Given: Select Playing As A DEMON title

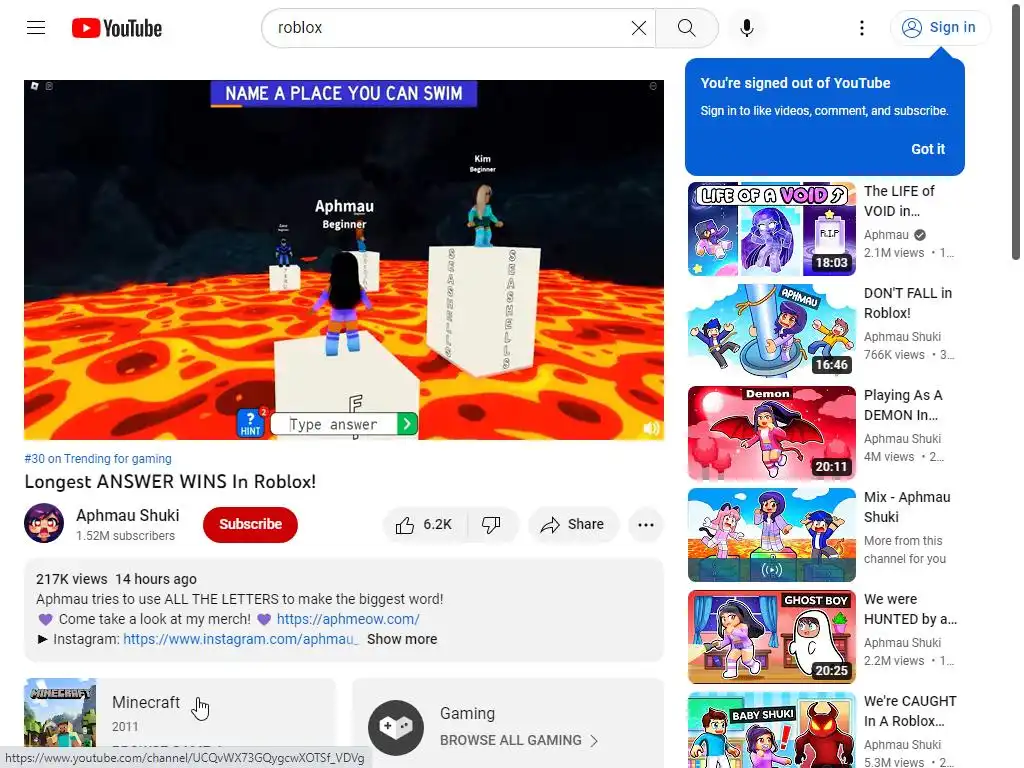Looking at the screenshot, I should 903,405.
